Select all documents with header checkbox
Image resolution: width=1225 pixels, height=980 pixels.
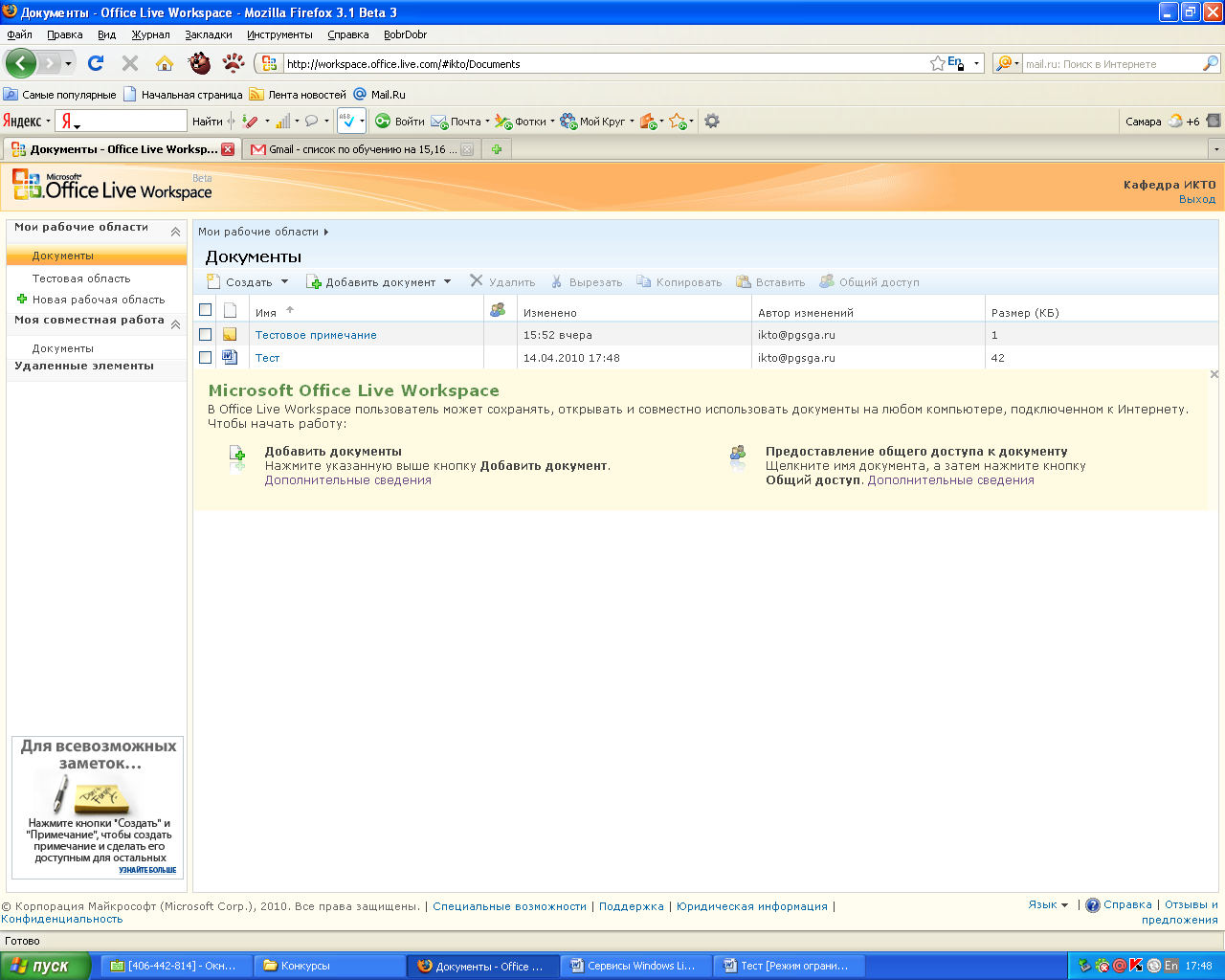click(x=205, y=310)
